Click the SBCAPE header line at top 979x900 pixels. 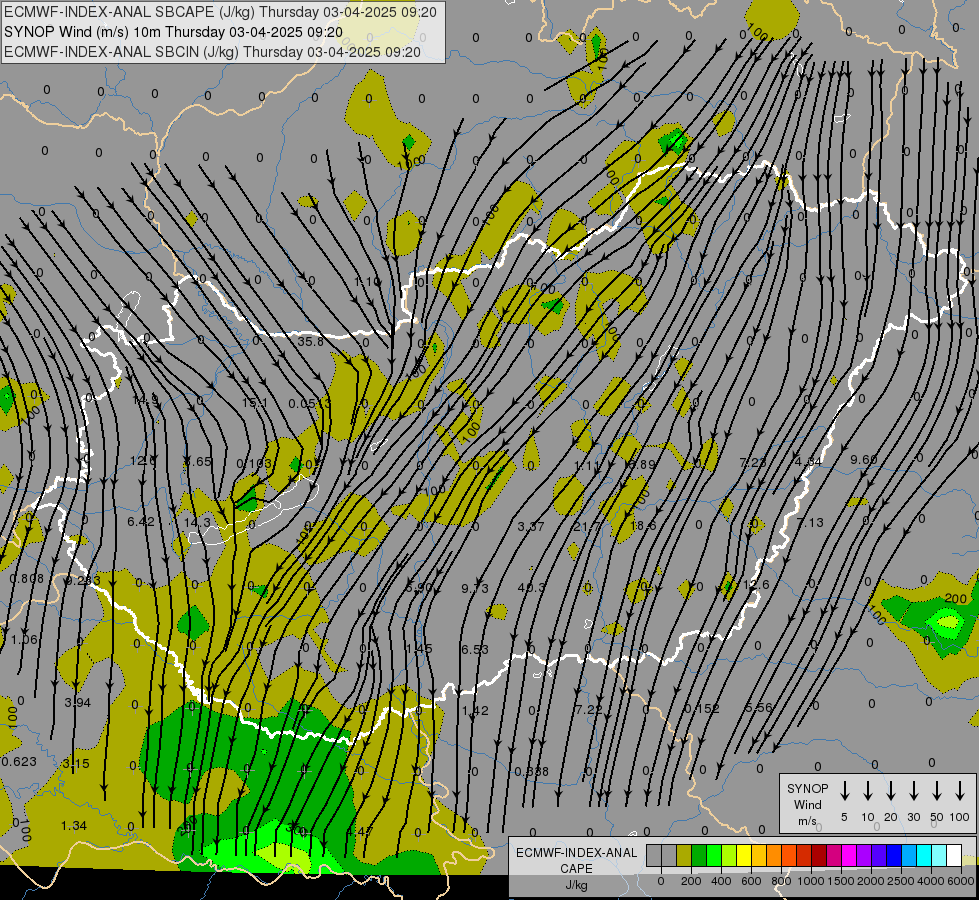coord(220,12)
